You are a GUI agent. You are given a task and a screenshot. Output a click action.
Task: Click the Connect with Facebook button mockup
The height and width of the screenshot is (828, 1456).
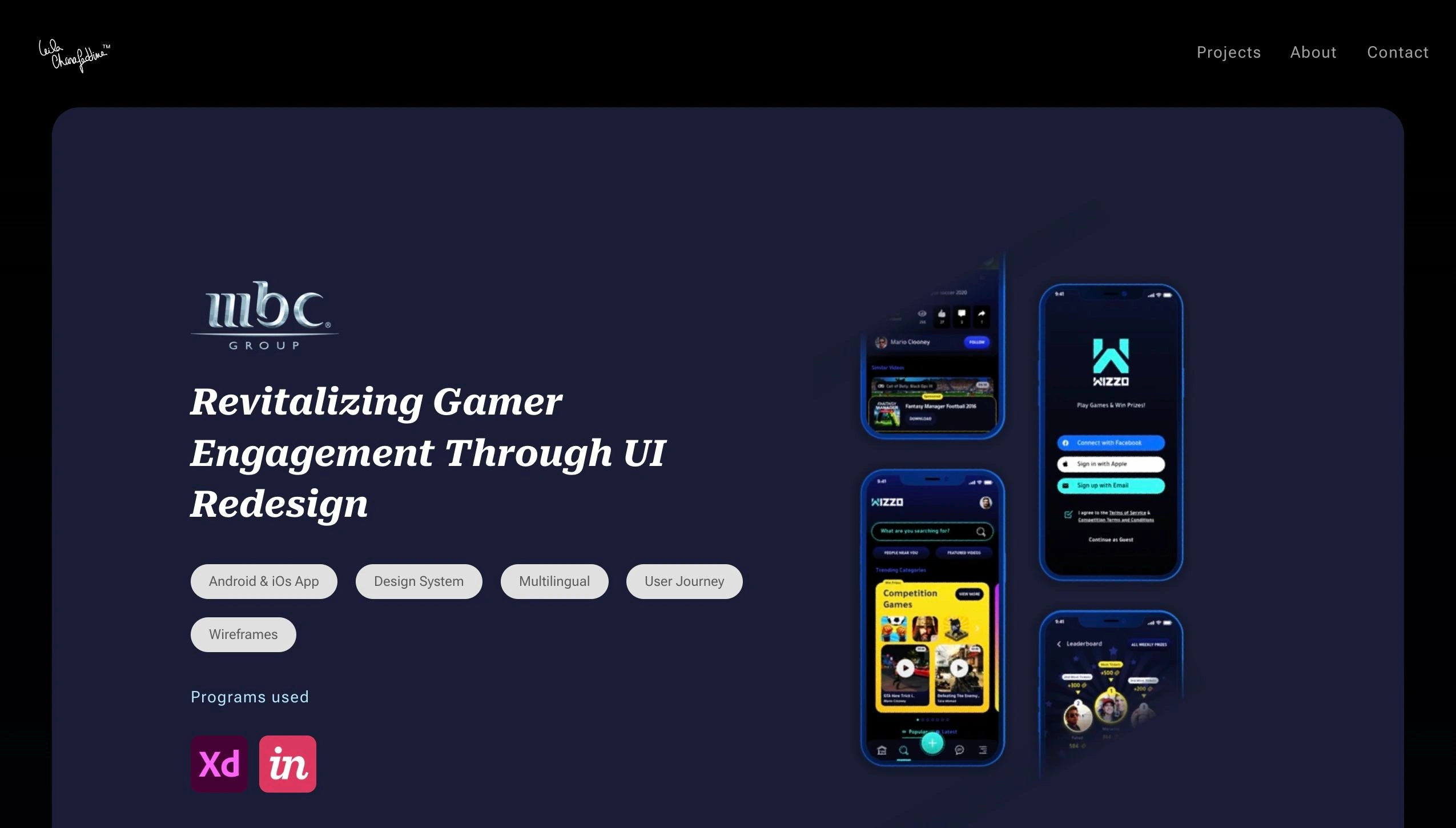1110,442
